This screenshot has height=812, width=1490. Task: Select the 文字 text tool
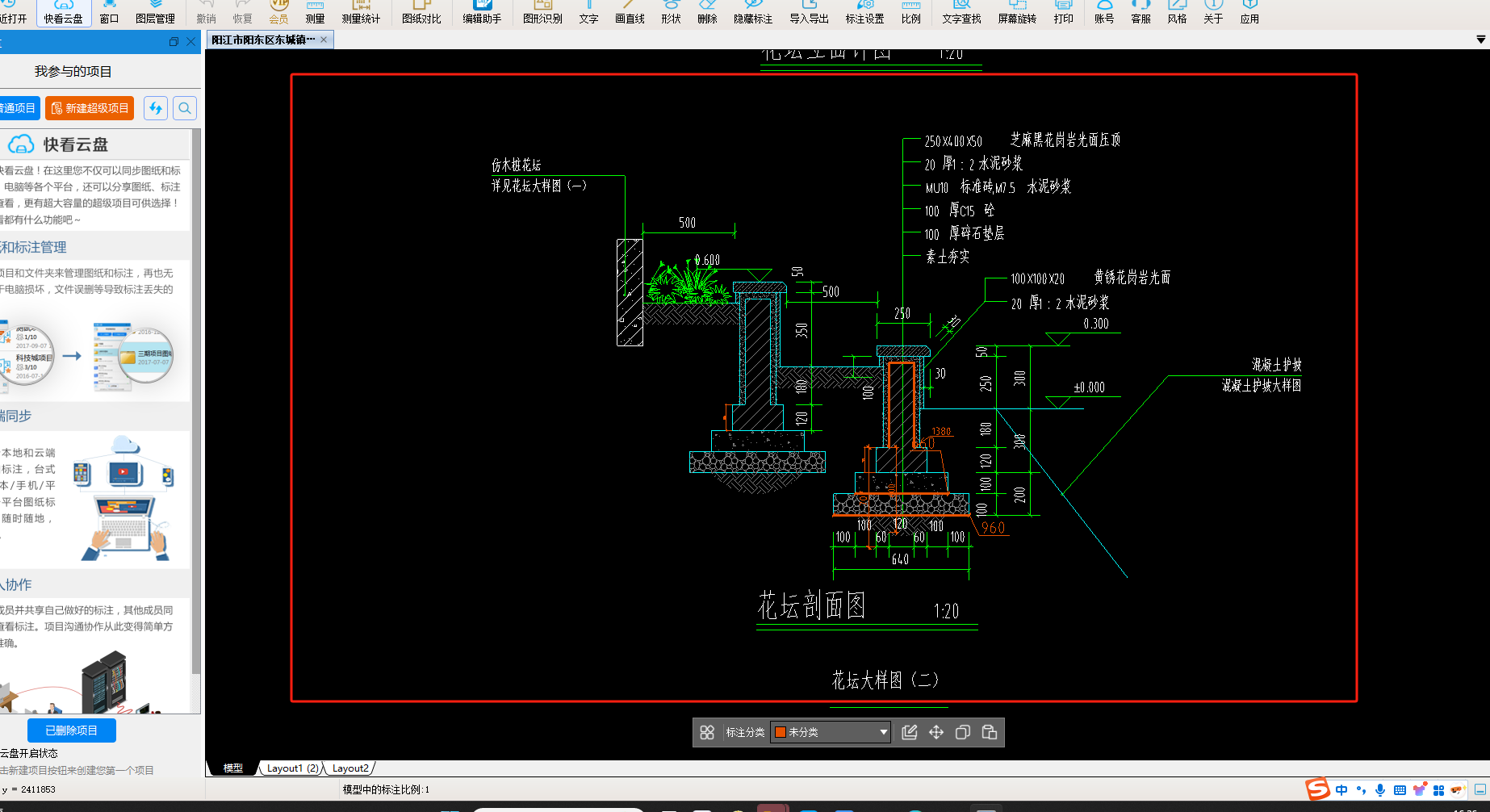click(x=588, y=12)
